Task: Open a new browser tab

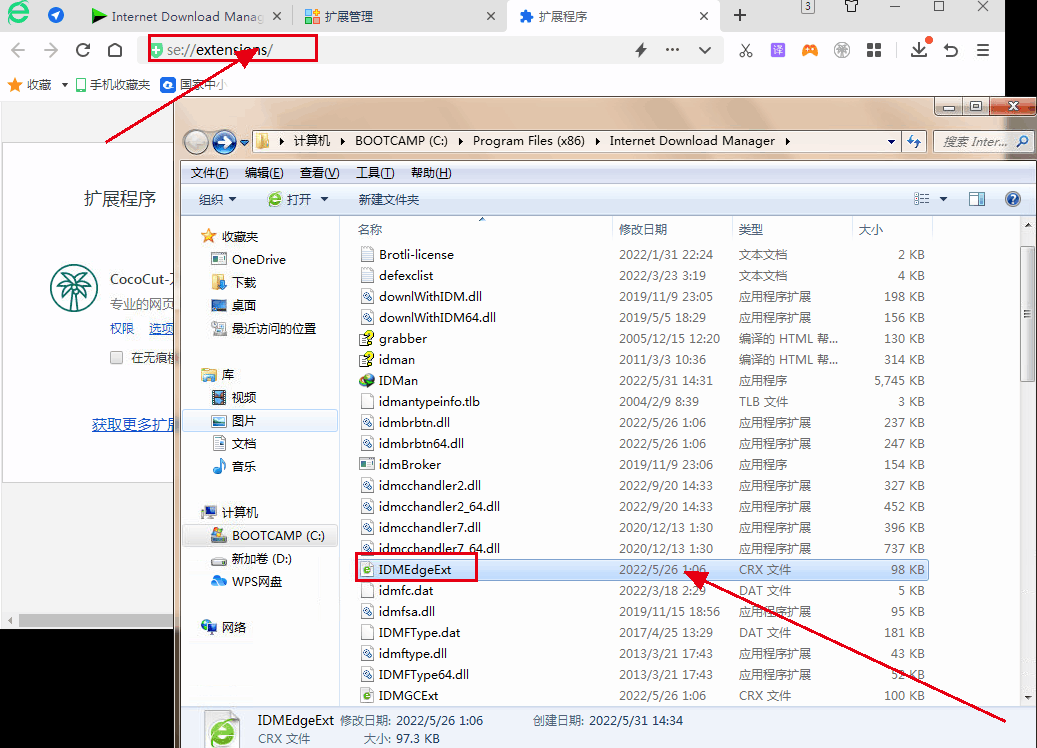Action: click(740, 15)
